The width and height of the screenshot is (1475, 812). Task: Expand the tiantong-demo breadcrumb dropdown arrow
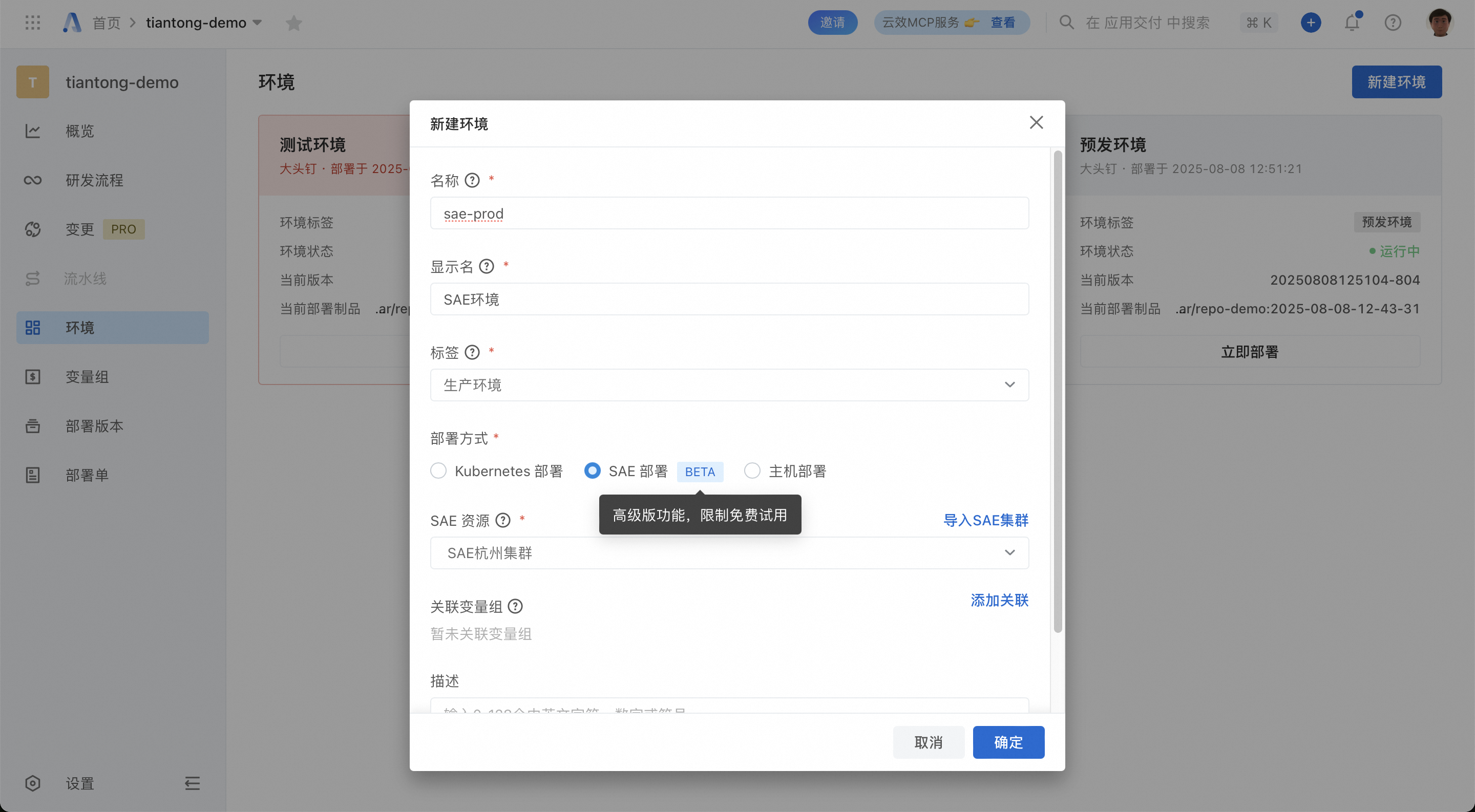click(x=257, y=23)
